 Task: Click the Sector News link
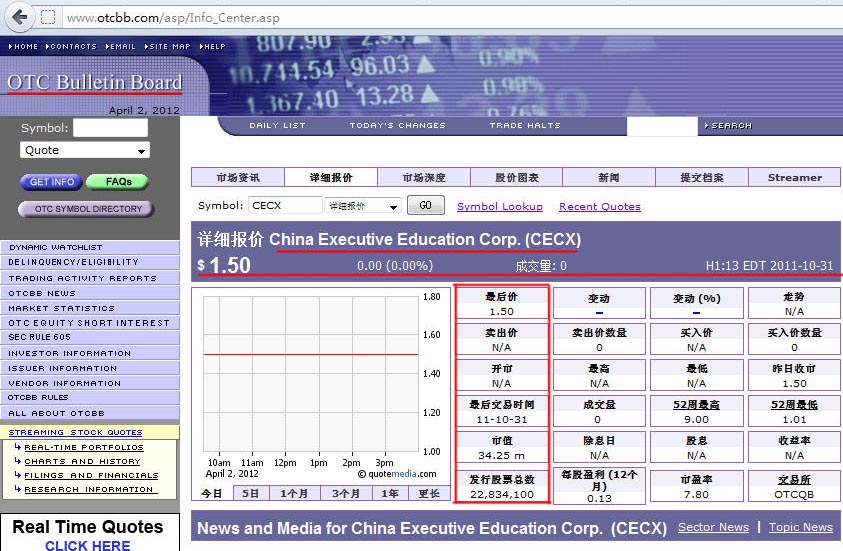[x=712, y=527]
